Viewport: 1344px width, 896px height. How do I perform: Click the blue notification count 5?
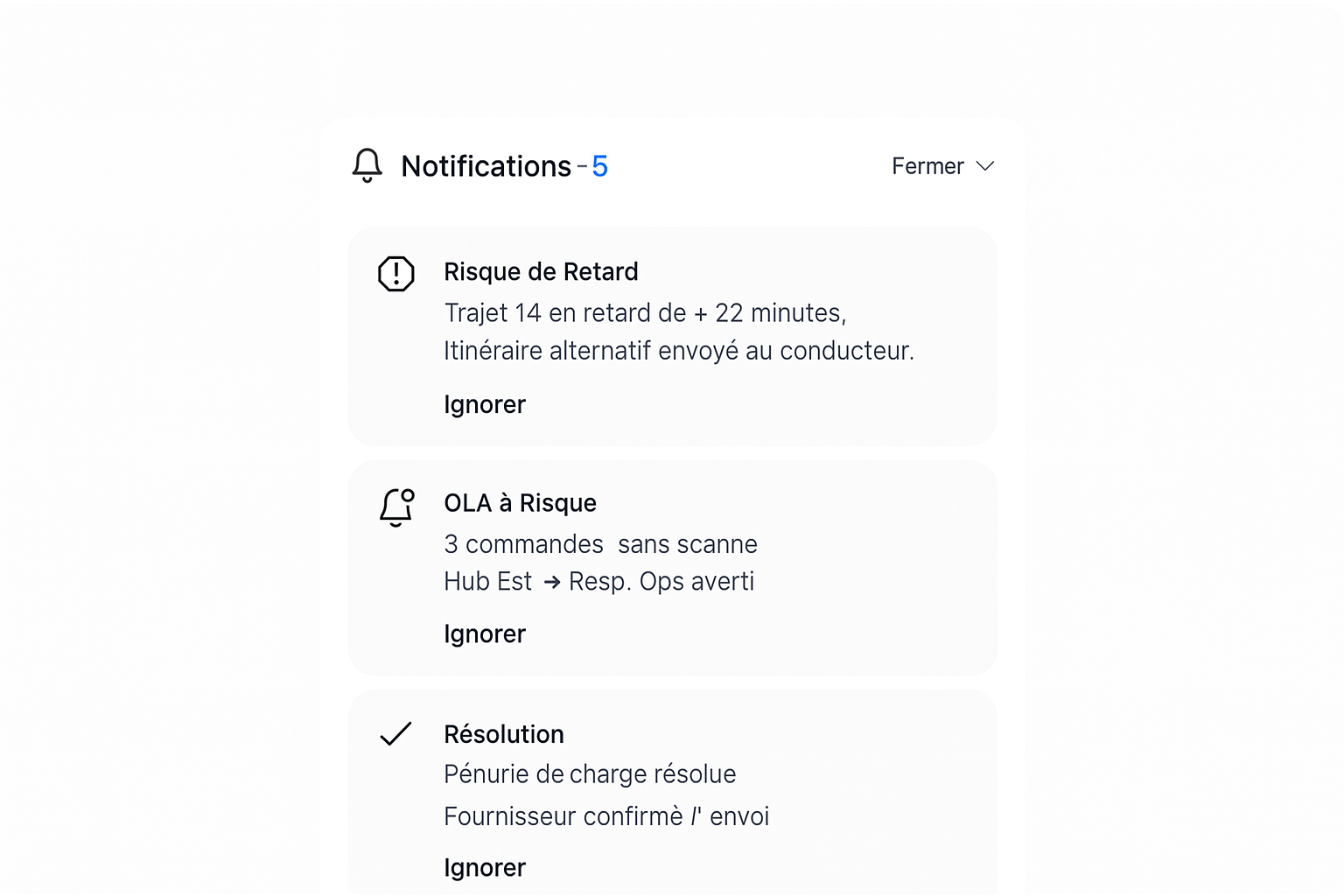pos(599,166)
